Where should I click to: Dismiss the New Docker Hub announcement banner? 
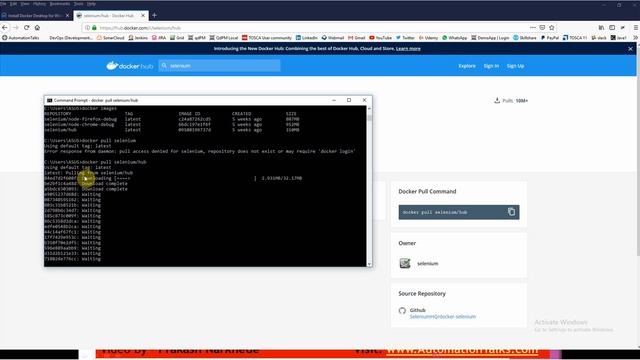point(630,49)
